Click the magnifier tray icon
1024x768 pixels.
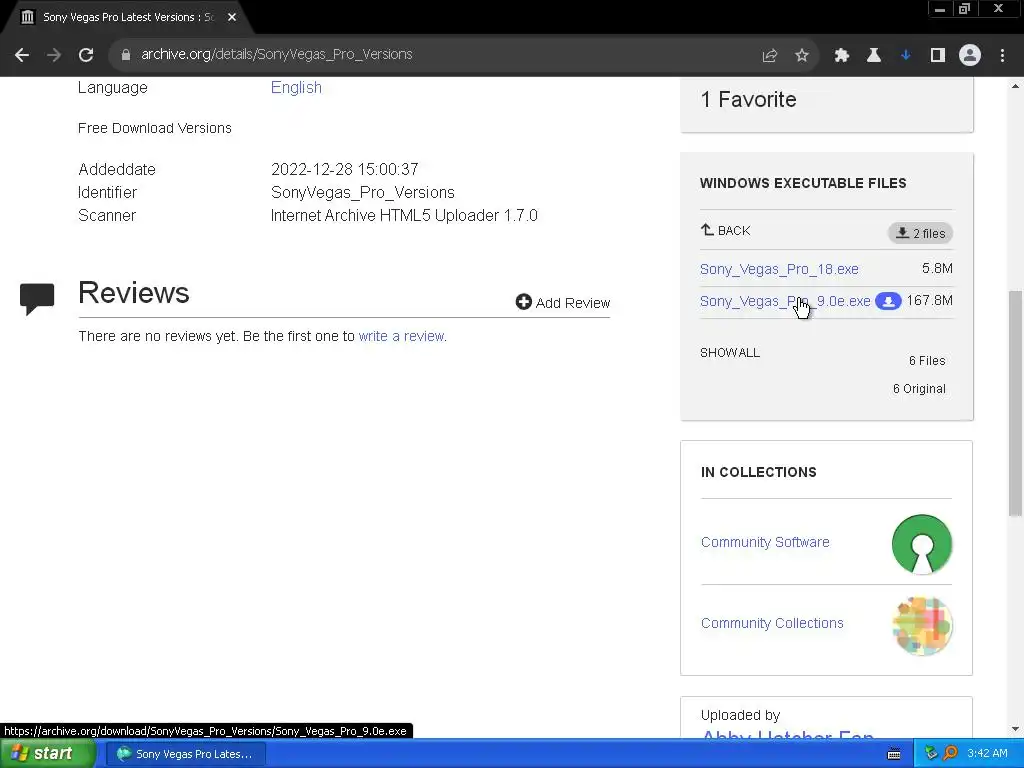(x=950, y=754)
